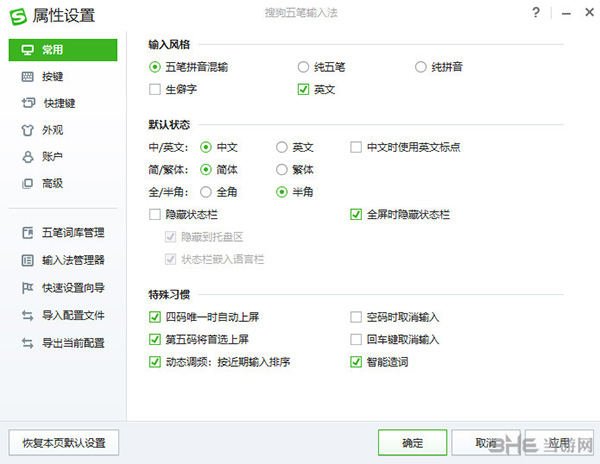Click the 特殊习惯 section heading
600x464 pixels.
coord(169,295)
